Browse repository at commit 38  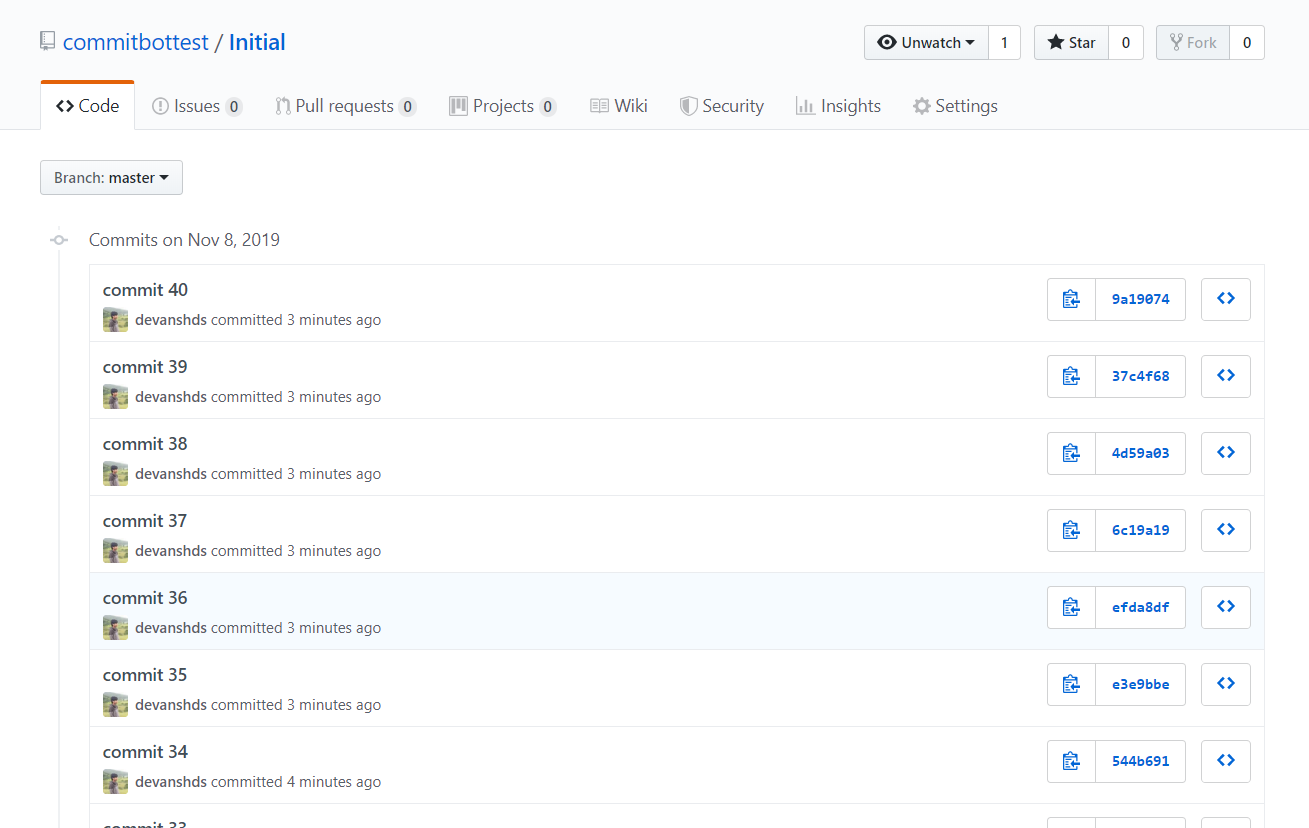click(1226, 453)
